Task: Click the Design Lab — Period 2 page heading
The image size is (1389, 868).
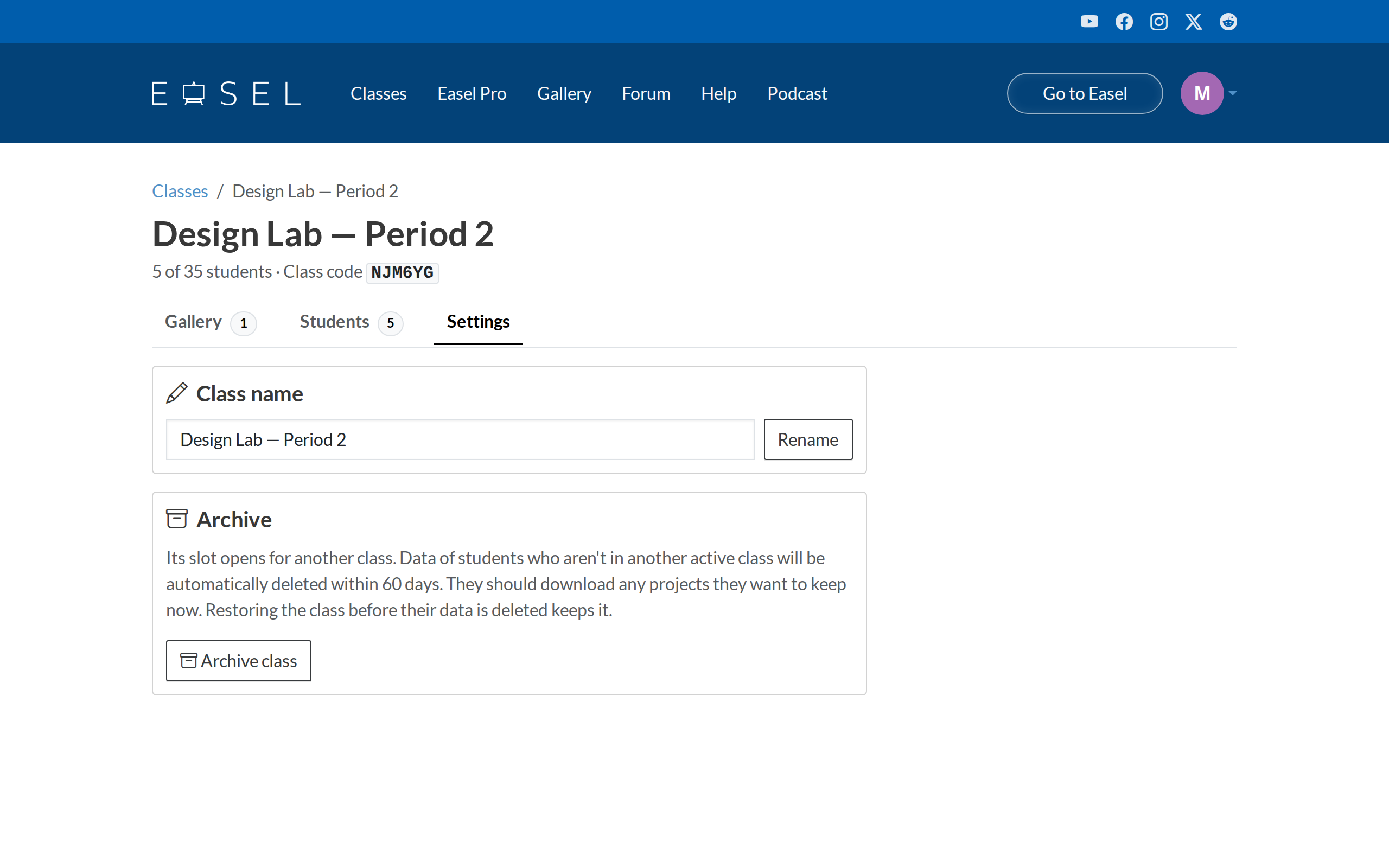Action: point(323,234)
